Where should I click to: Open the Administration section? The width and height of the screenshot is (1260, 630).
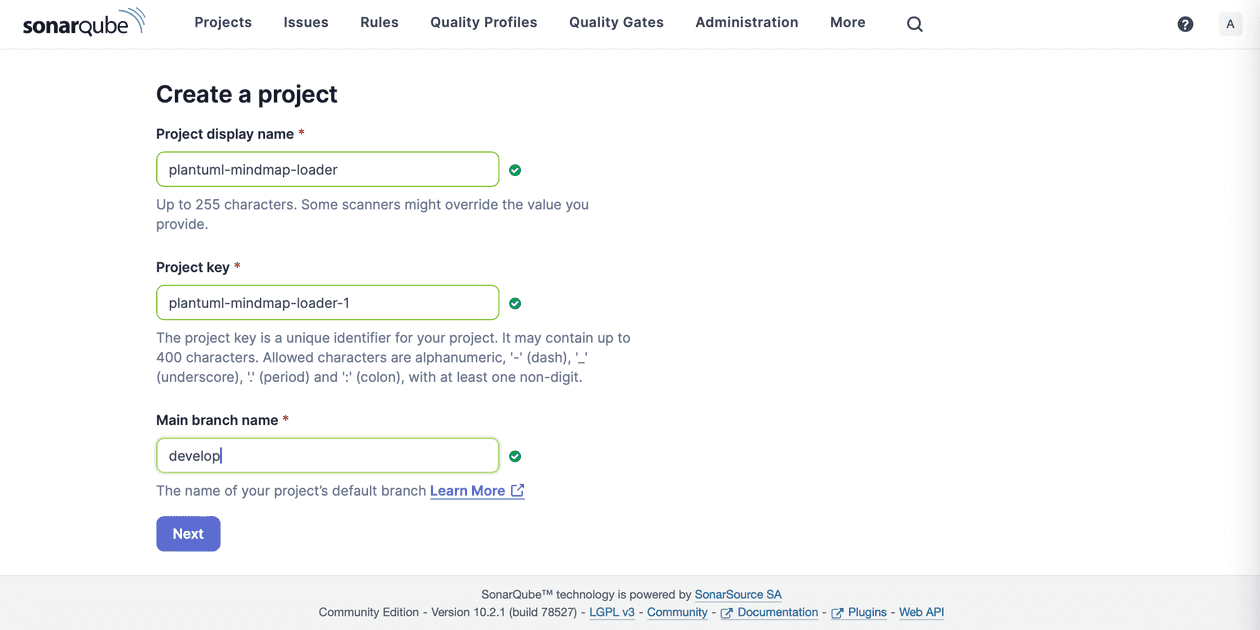(746, 22)
